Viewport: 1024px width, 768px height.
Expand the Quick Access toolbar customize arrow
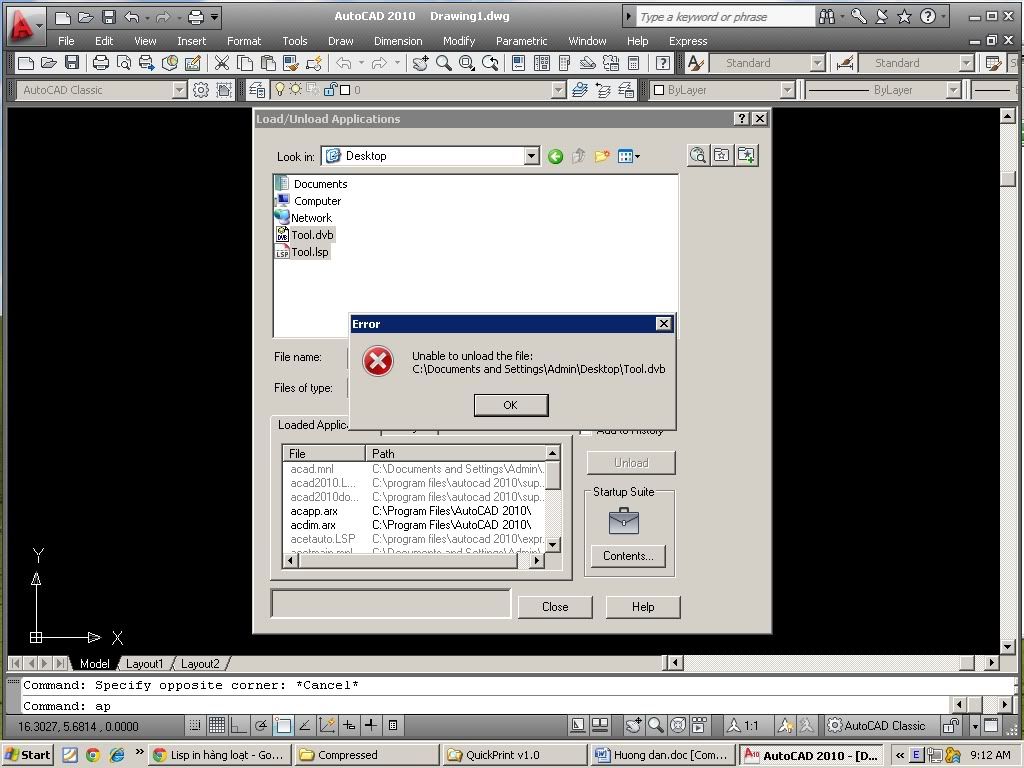pyautogui.click(x=214, y=17)
